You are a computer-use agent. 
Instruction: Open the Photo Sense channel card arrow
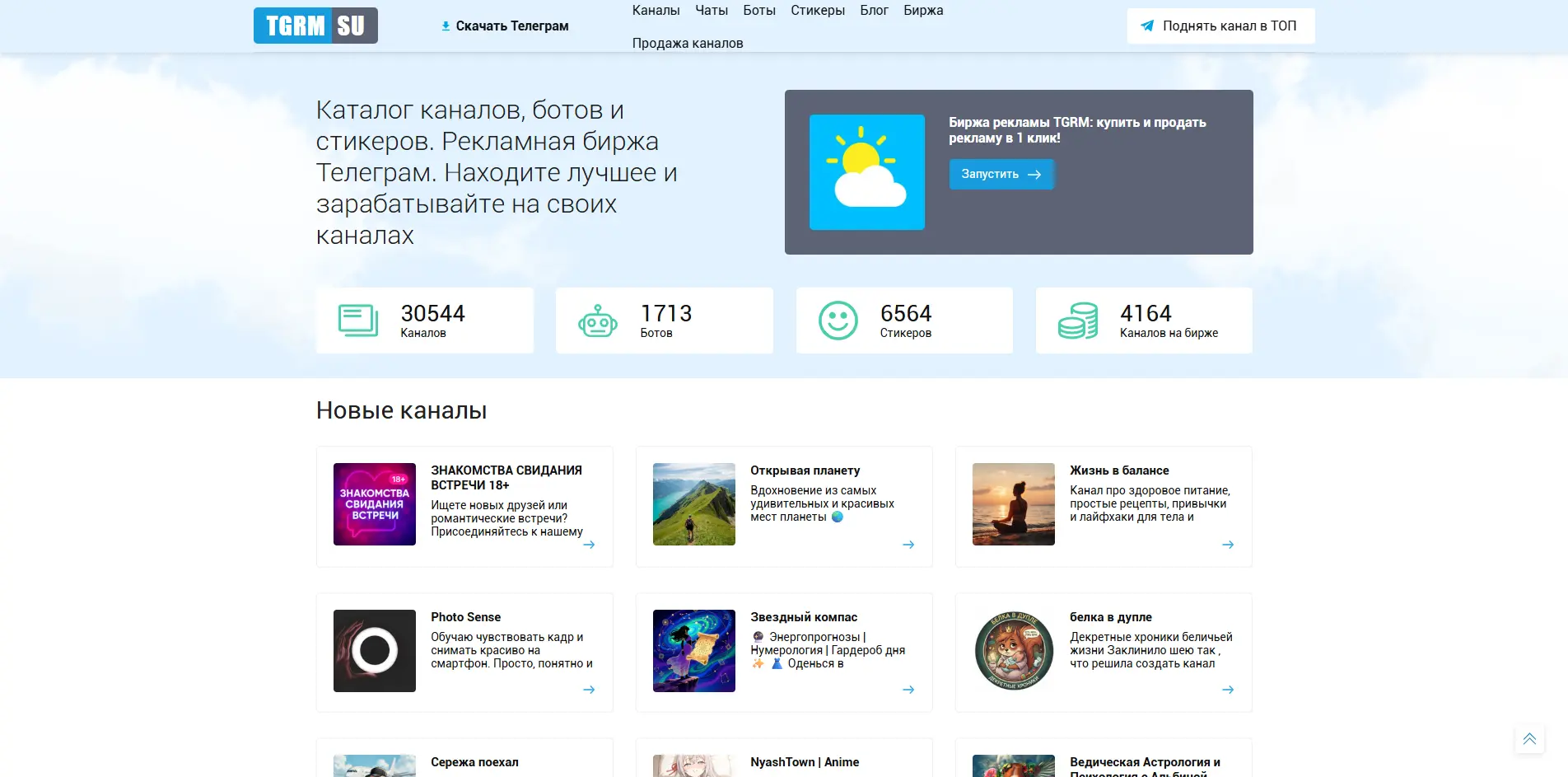(589, 690)
